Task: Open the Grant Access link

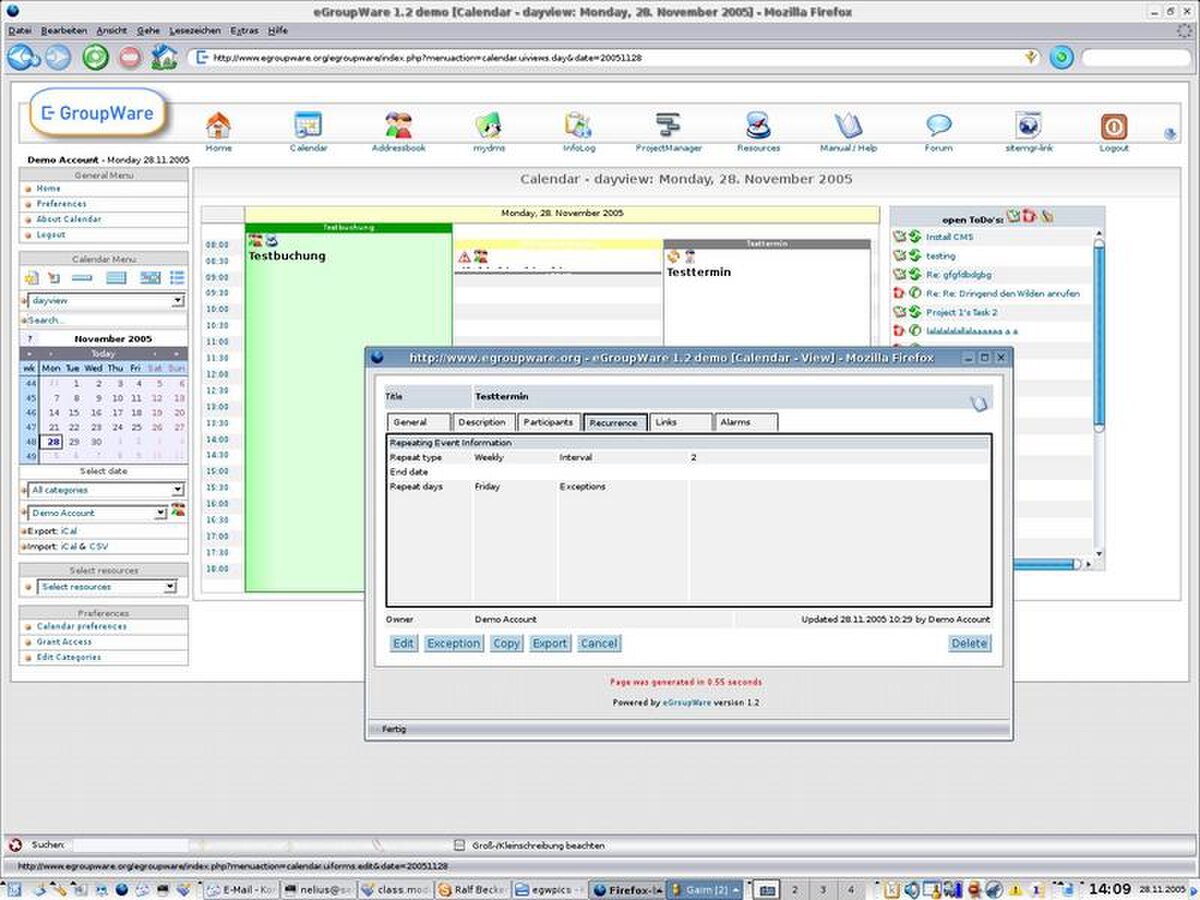Action: pos(64,642)
